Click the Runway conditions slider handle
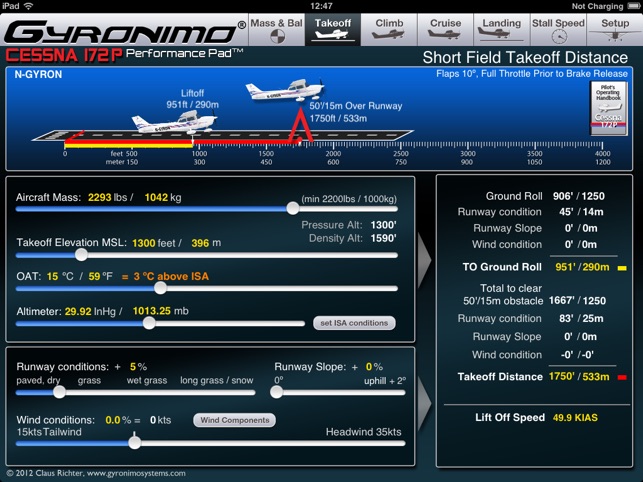 tap(59, 392)
